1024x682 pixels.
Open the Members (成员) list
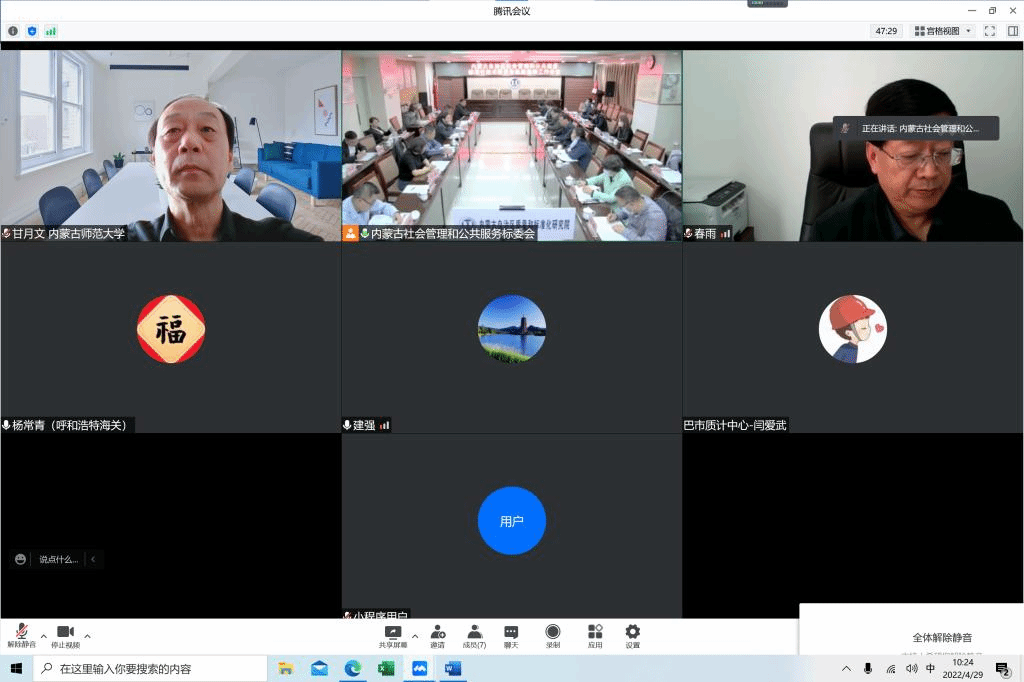[x=474, y=634]
